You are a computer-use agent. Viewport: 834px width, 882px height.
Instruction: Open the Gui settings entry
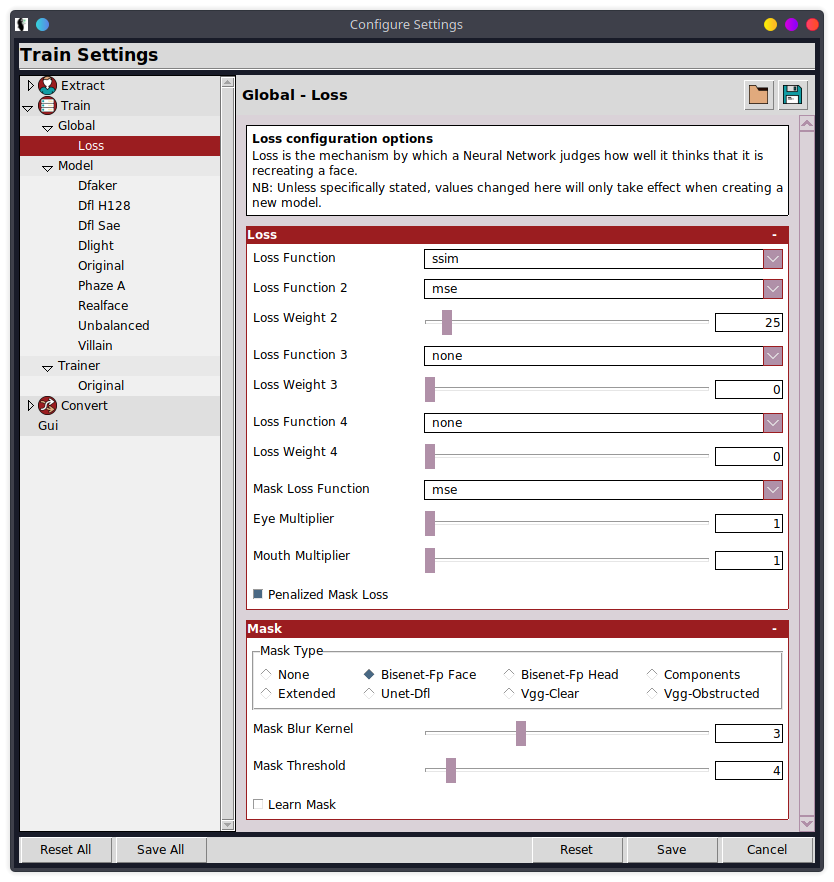(x=48, y=426)
